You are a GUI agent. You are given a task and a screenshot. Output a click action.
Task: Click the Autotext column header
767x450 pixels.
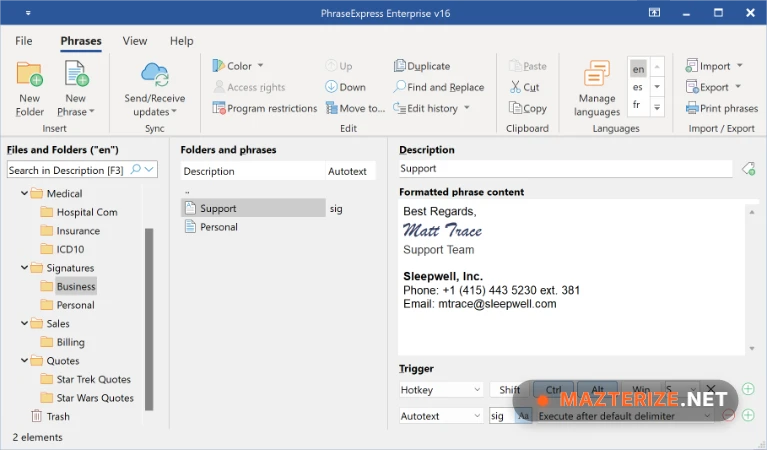(x=350, y=171)
